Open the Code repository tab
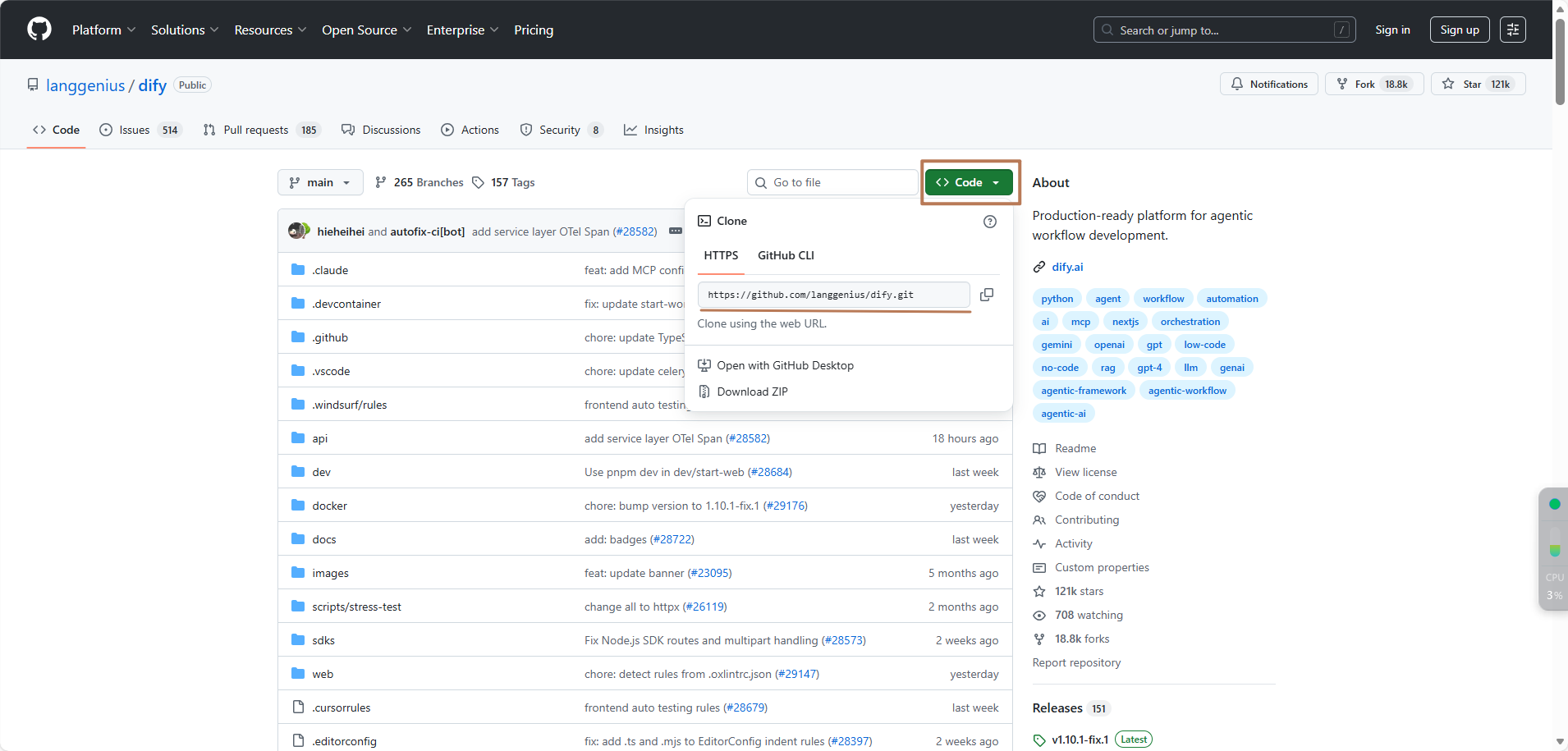1568x751 pixels. coord(57,130)
